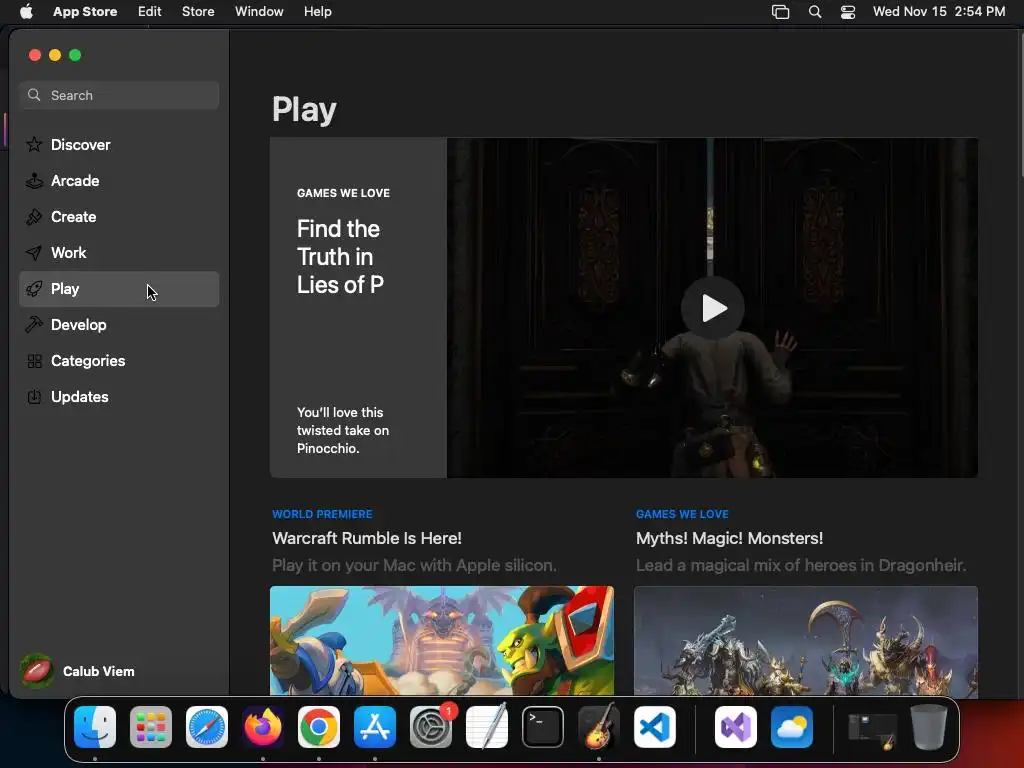This screenshot has height=768, width=1024.
Task: Go to the Arcade sidebar tab
Action: 119,181
